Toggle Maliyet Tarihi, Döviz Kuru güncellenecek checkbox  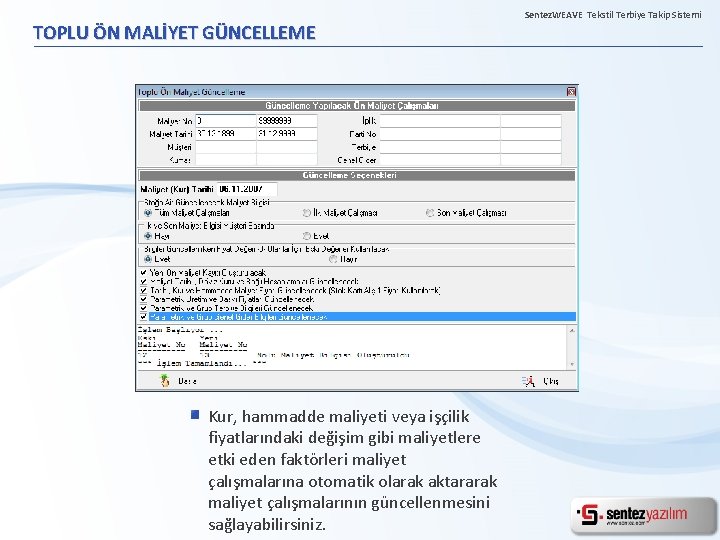143,281
